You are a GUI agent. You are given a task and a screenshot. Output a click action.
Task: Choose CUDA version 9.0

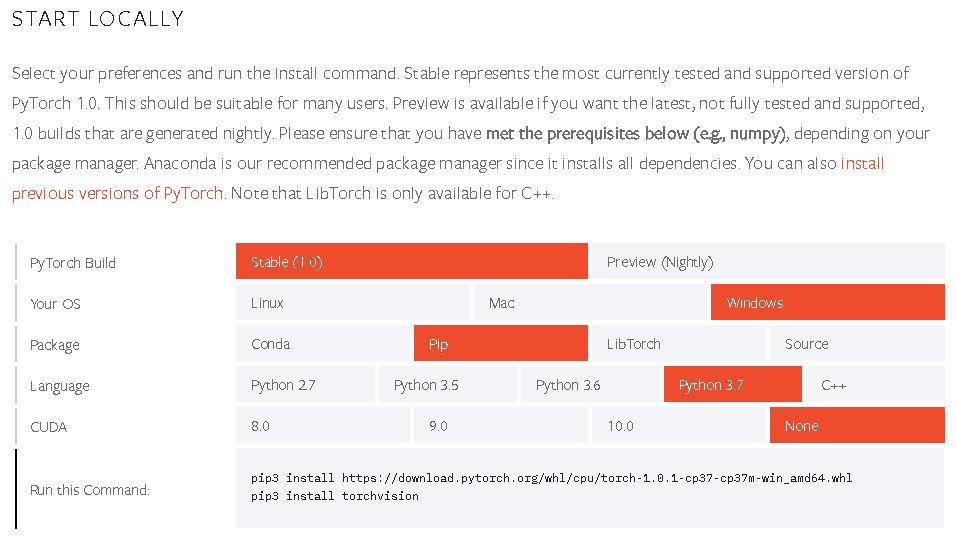tap(500, 426)
